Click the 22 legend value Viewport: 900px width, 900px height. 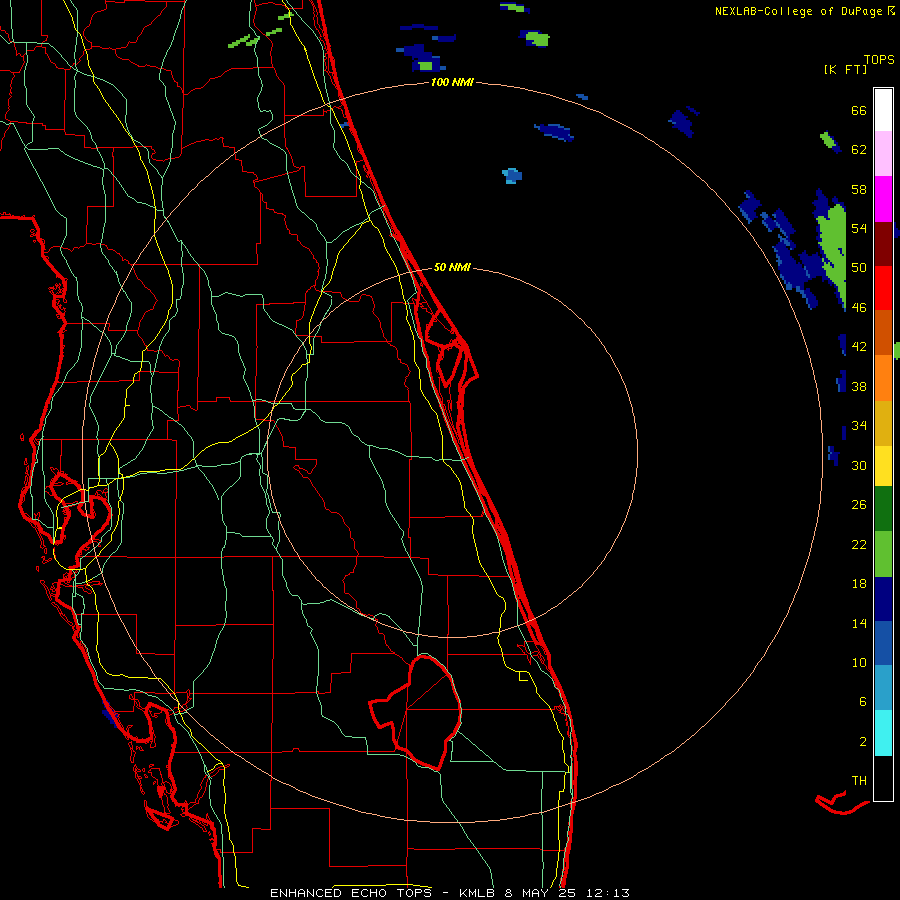coord(859,544)
